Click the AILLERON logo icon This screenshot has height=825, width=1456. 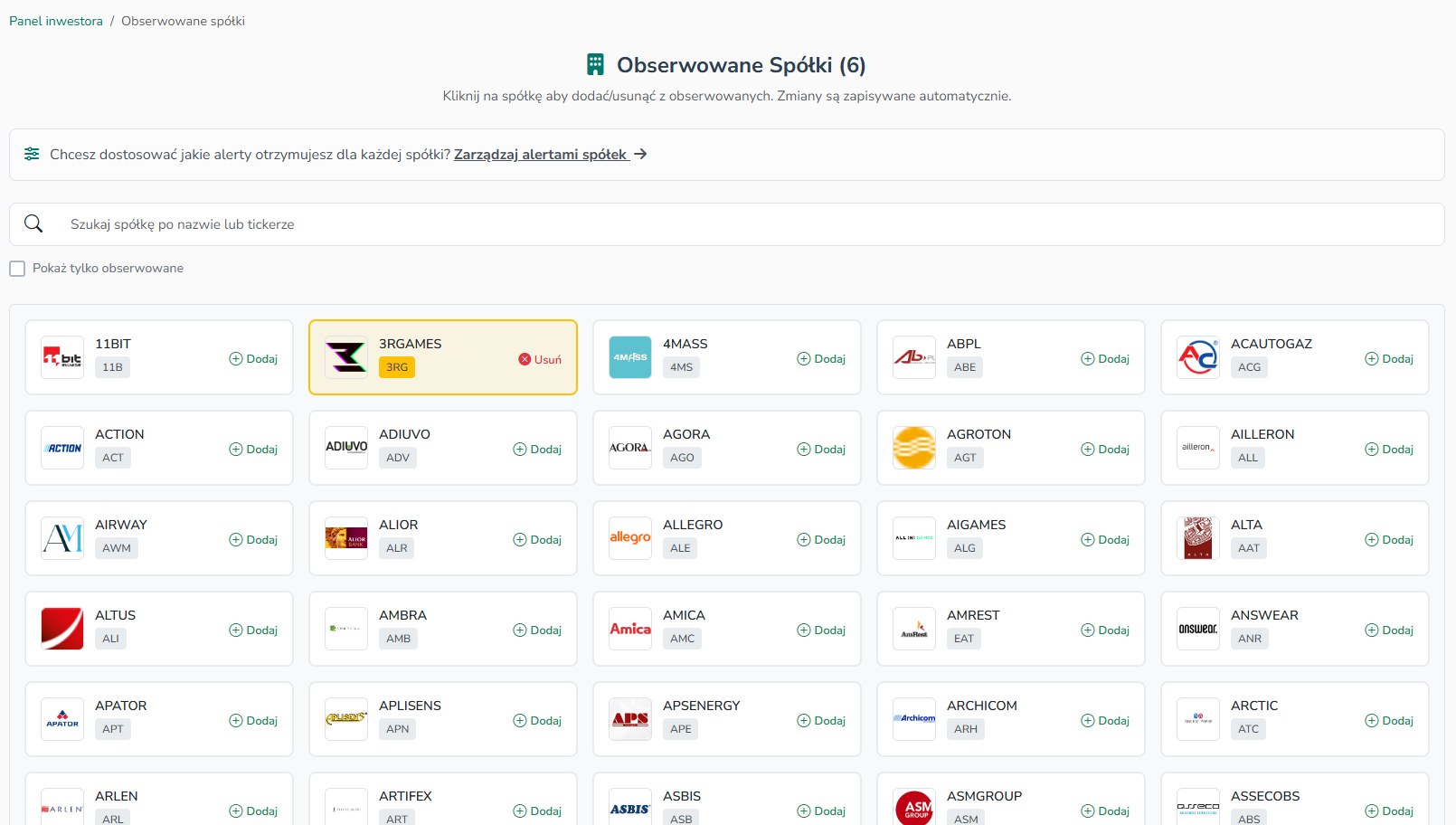pyautogui.click(x=1198, y=448)
